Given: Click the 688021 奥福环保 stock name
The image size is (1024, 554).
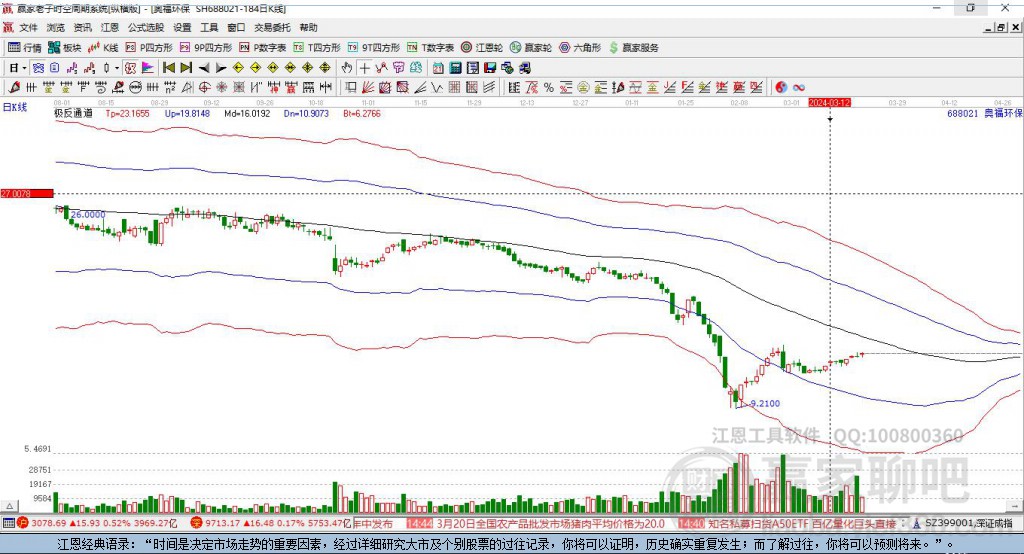Looking at the screenshot, I should (985, 114).
